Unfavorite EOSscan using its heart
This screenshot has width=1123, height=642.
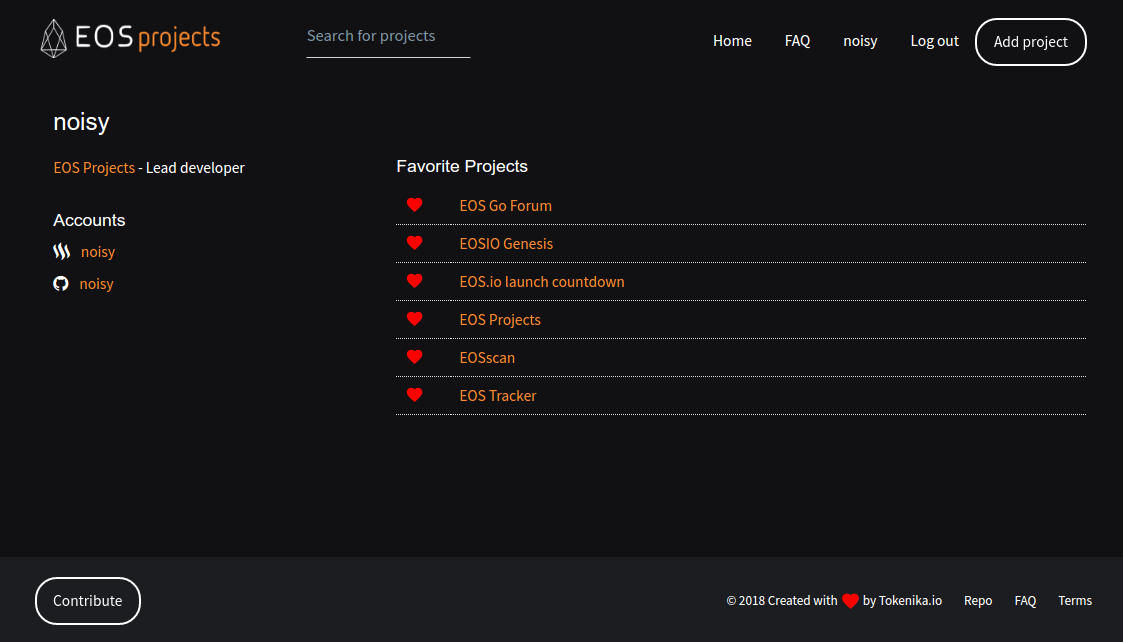[415, 357]
